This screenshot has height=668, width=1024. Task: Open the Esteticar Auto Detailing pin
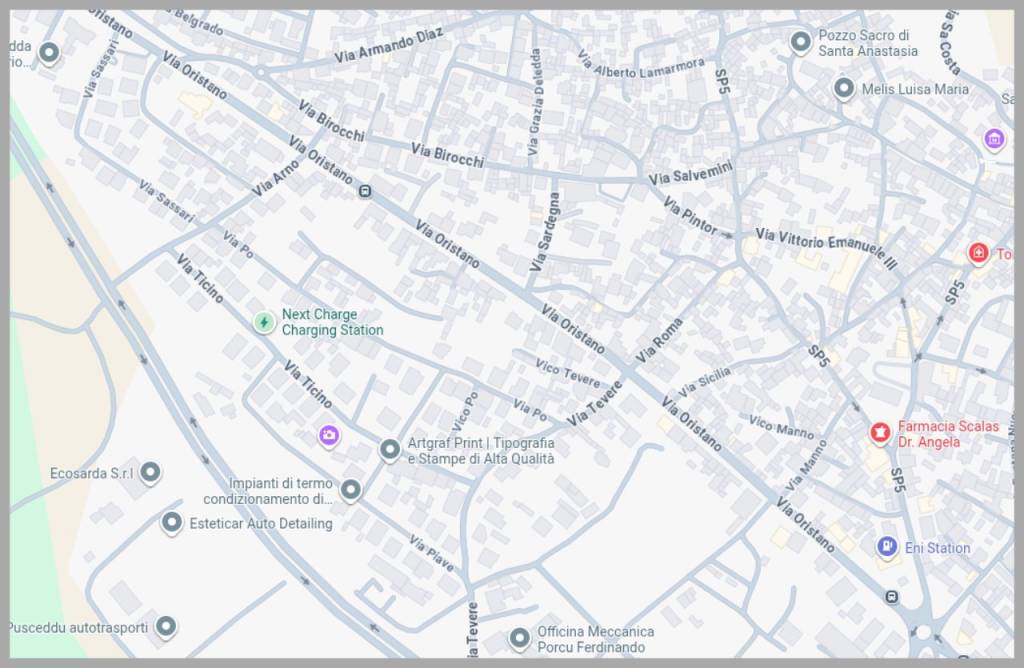[x=172, y=522]
